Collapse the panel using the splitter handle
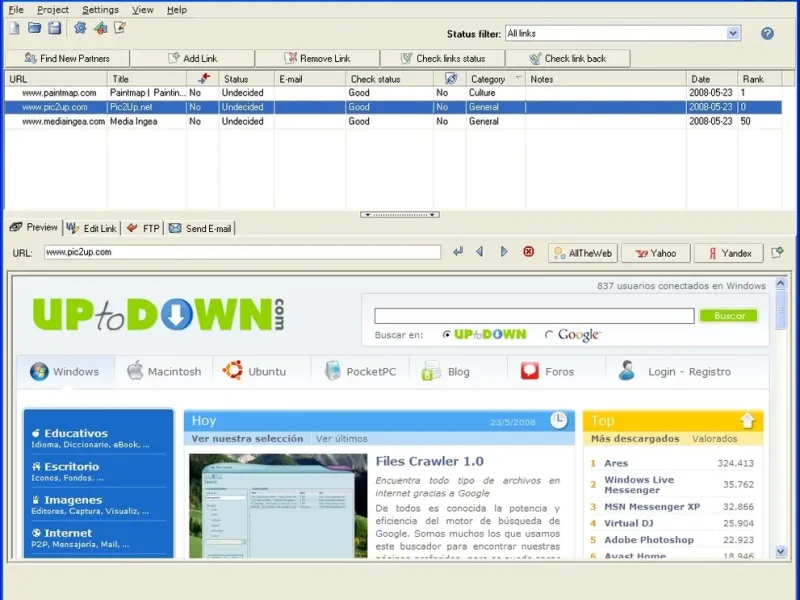 pos(399,215)
